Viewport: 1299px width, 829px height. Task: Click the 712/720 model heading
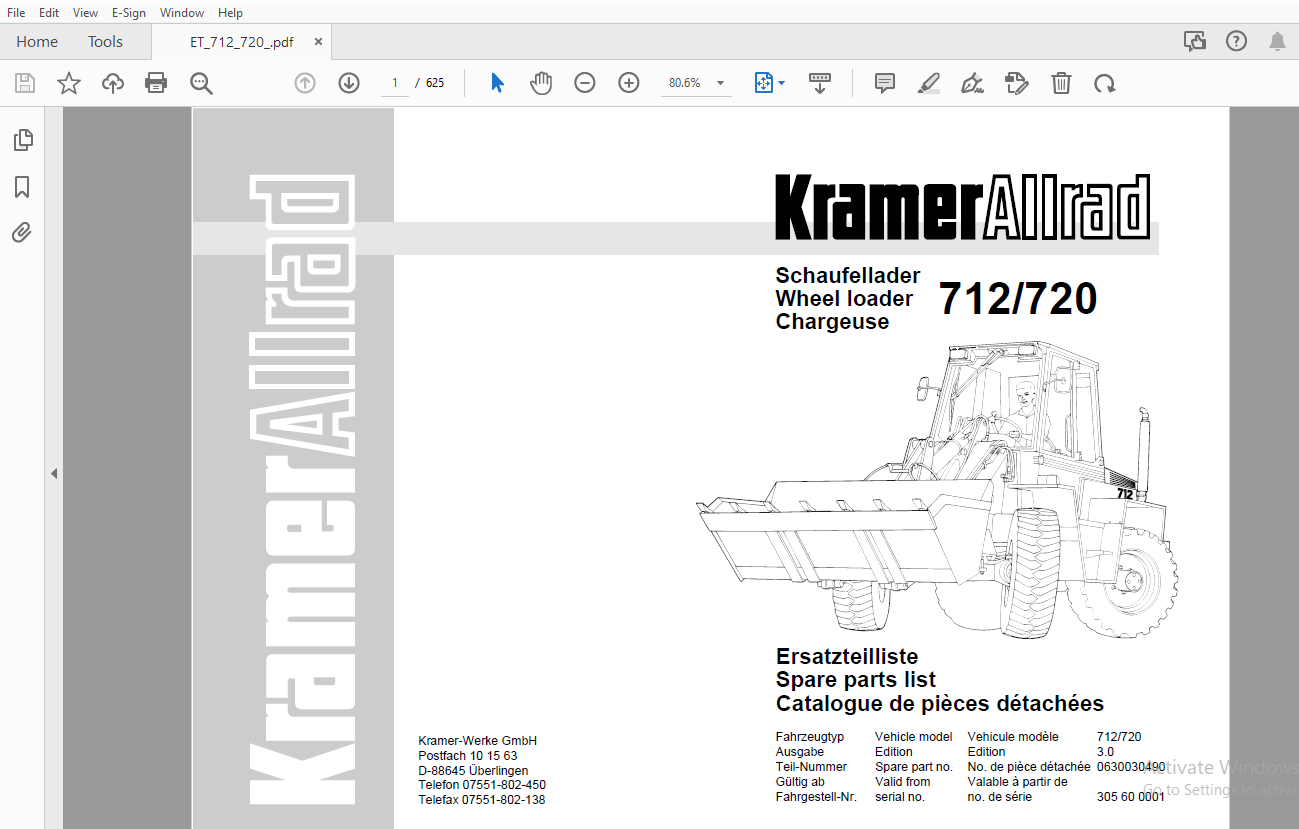tap(1017, 299)
